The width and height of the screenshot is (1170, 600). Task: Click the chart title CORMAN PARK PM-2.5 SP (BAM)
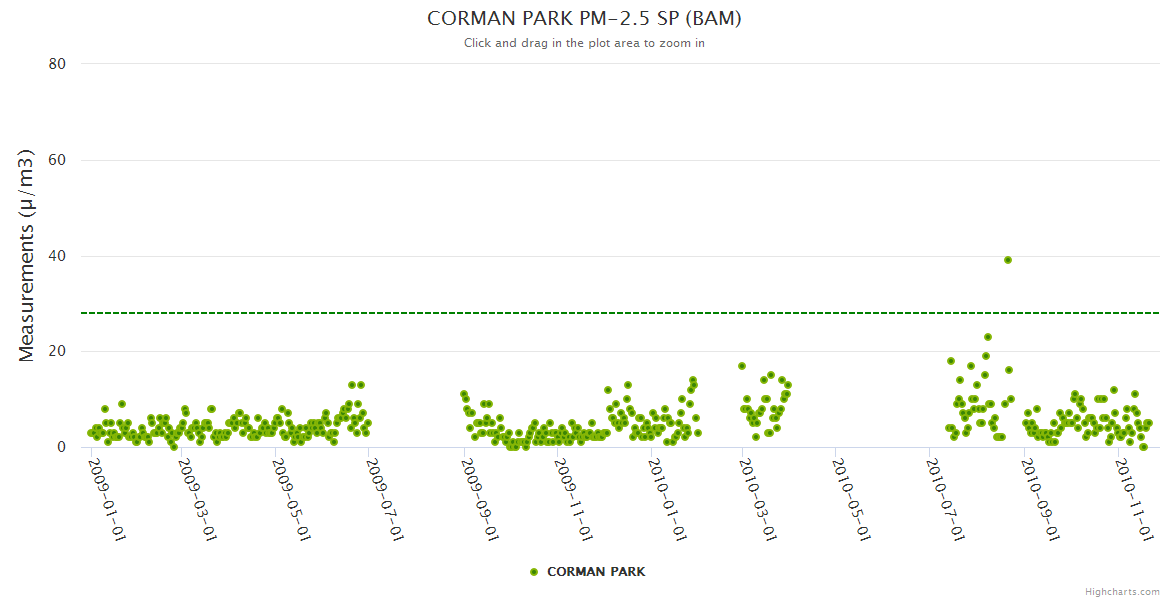pyautogui.click(x=584, y=19)
